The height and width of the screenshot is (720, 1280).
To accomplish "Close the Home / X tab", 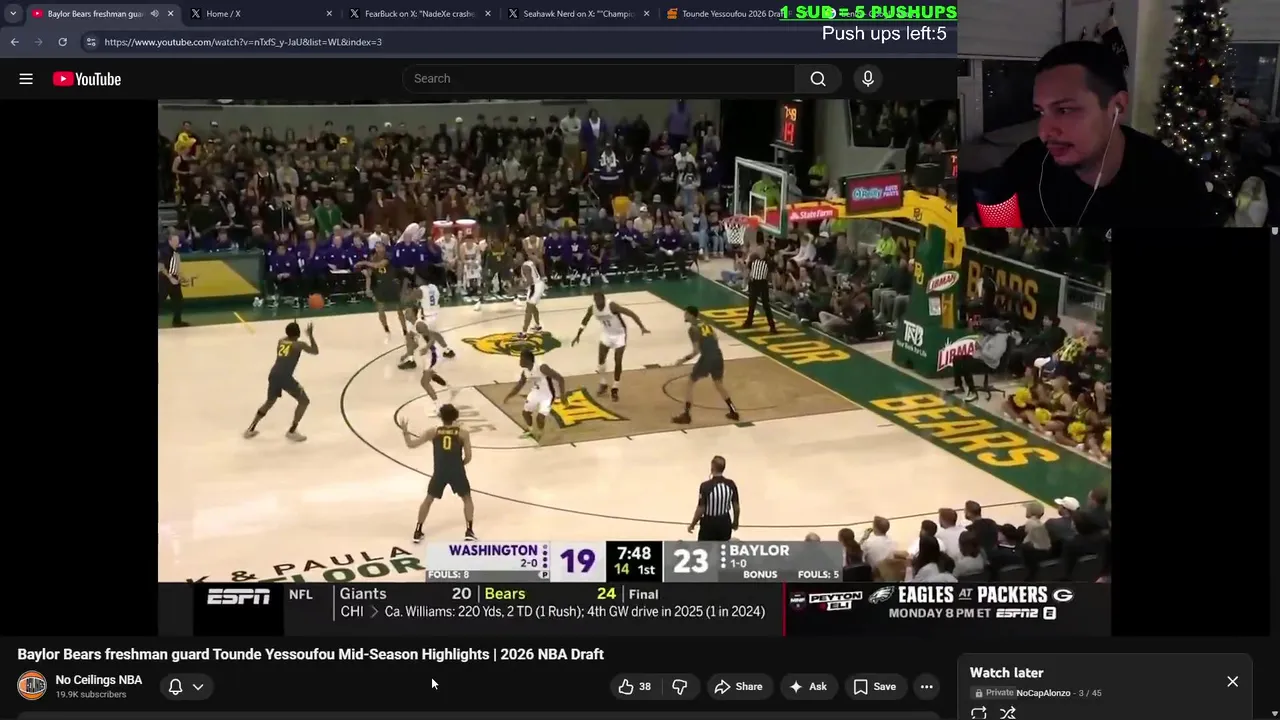I will tap(329, 14).
